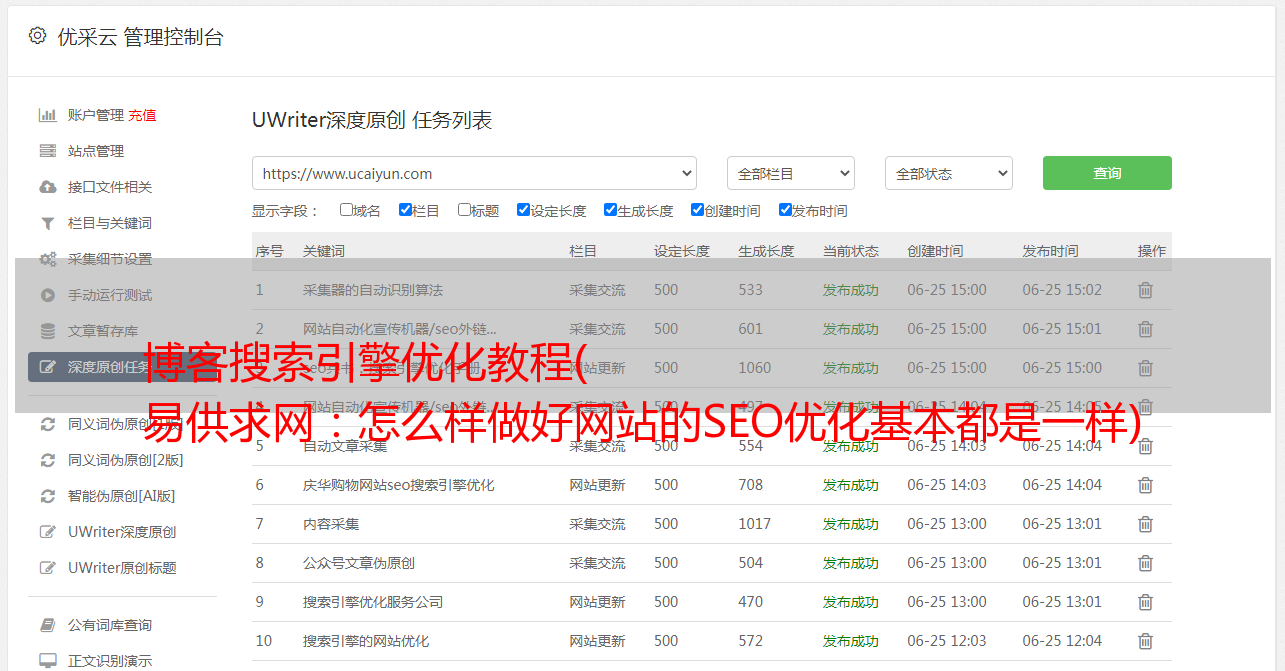Image resolution: width=1285 pixels, height=671 pixels.
Task: Open UWriter原创标题 sidebar link
Action: point(122,568)
